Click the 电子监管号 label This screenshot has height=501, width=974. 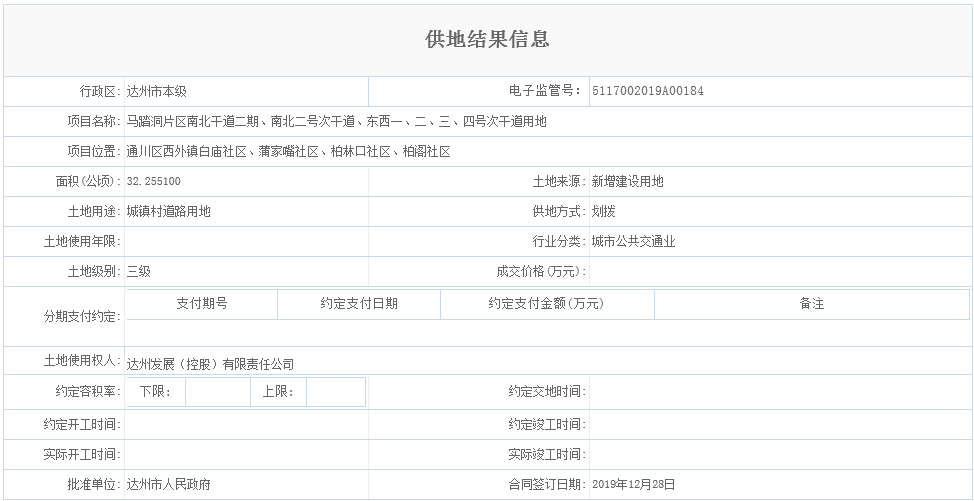(545, 91)
